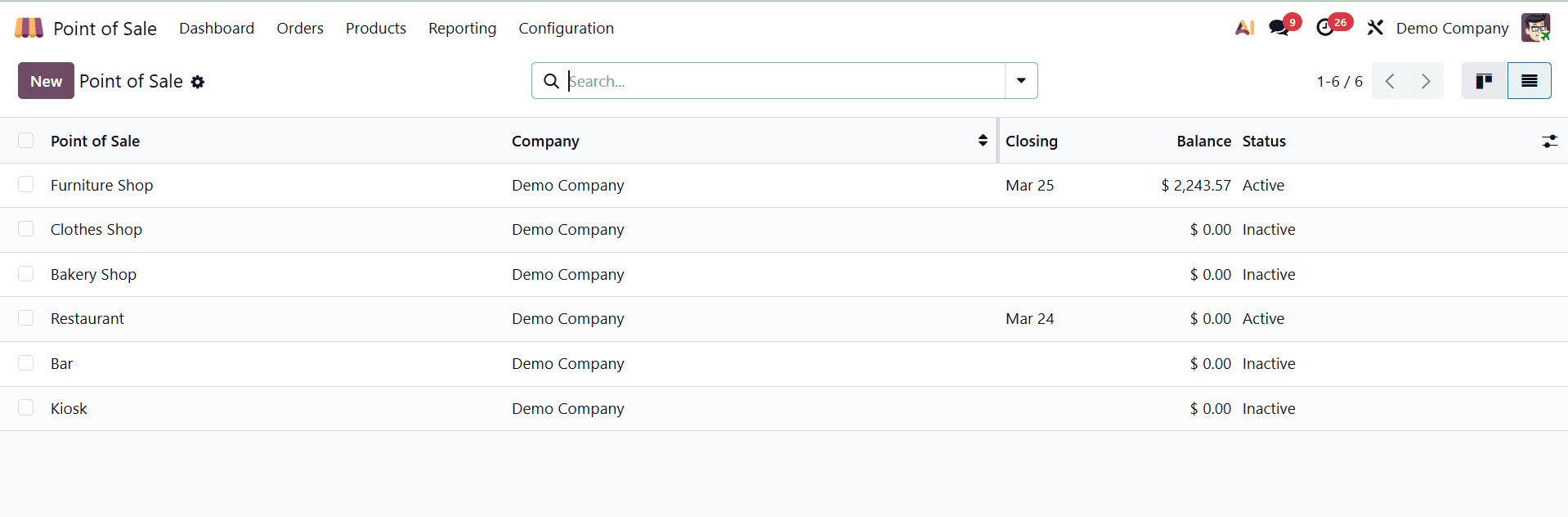Go to the Dashboard menu
This screenshot has height=517, width=1568.
pos(217,28)
